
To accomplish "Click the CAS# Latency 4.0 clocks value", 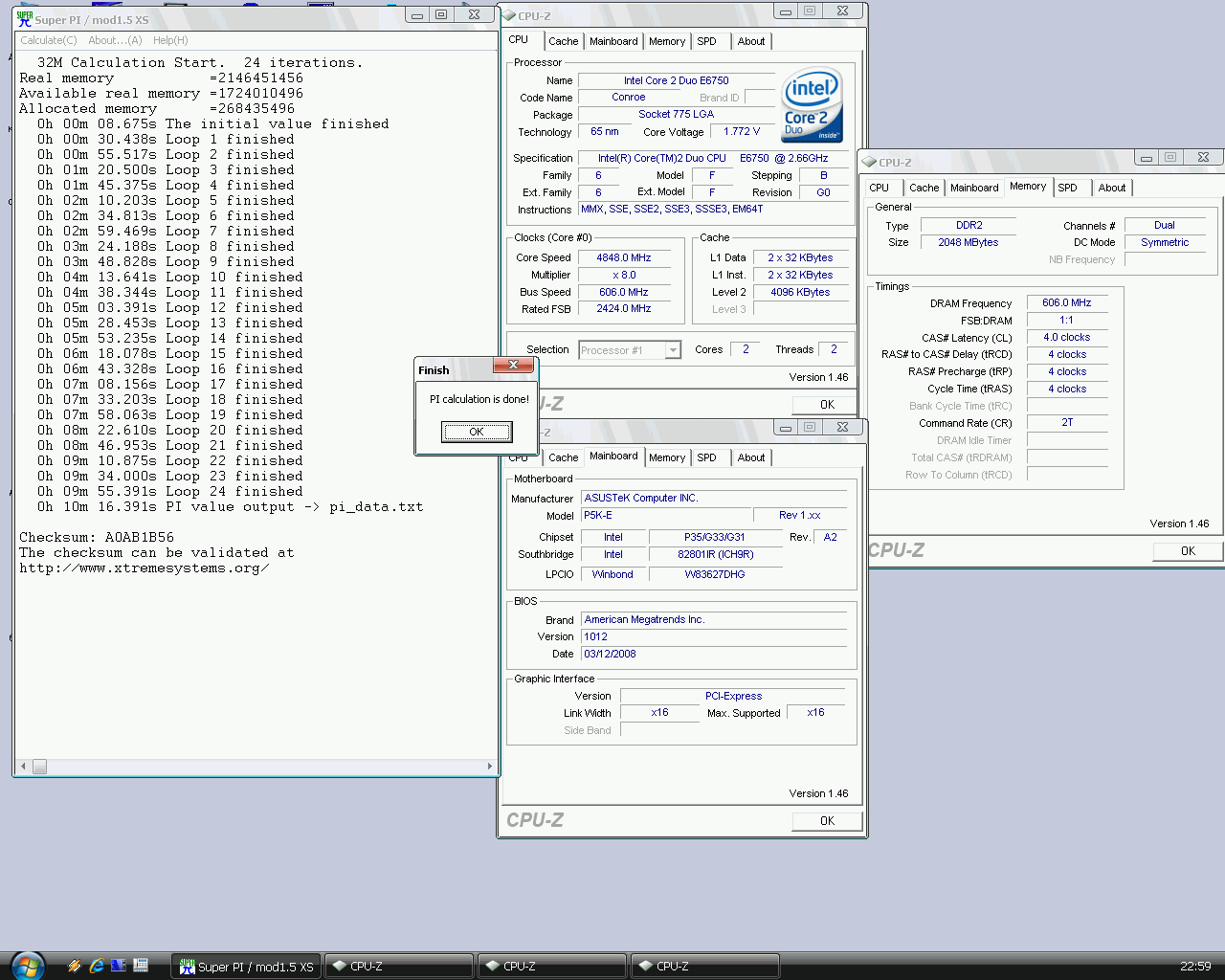I will point(1067,337).
